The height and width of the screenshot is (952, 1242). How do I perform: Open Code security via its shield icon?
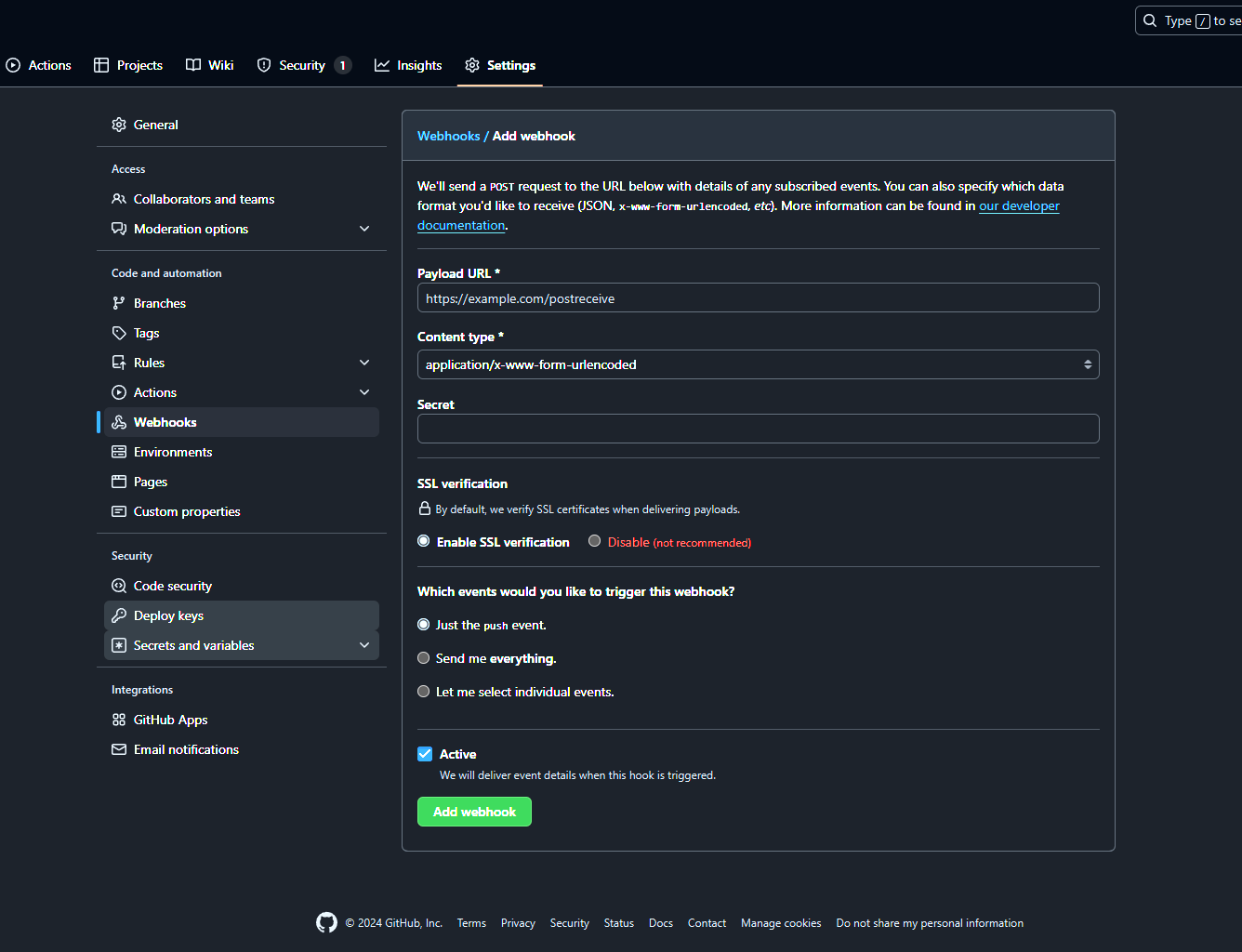click(119, 585)
